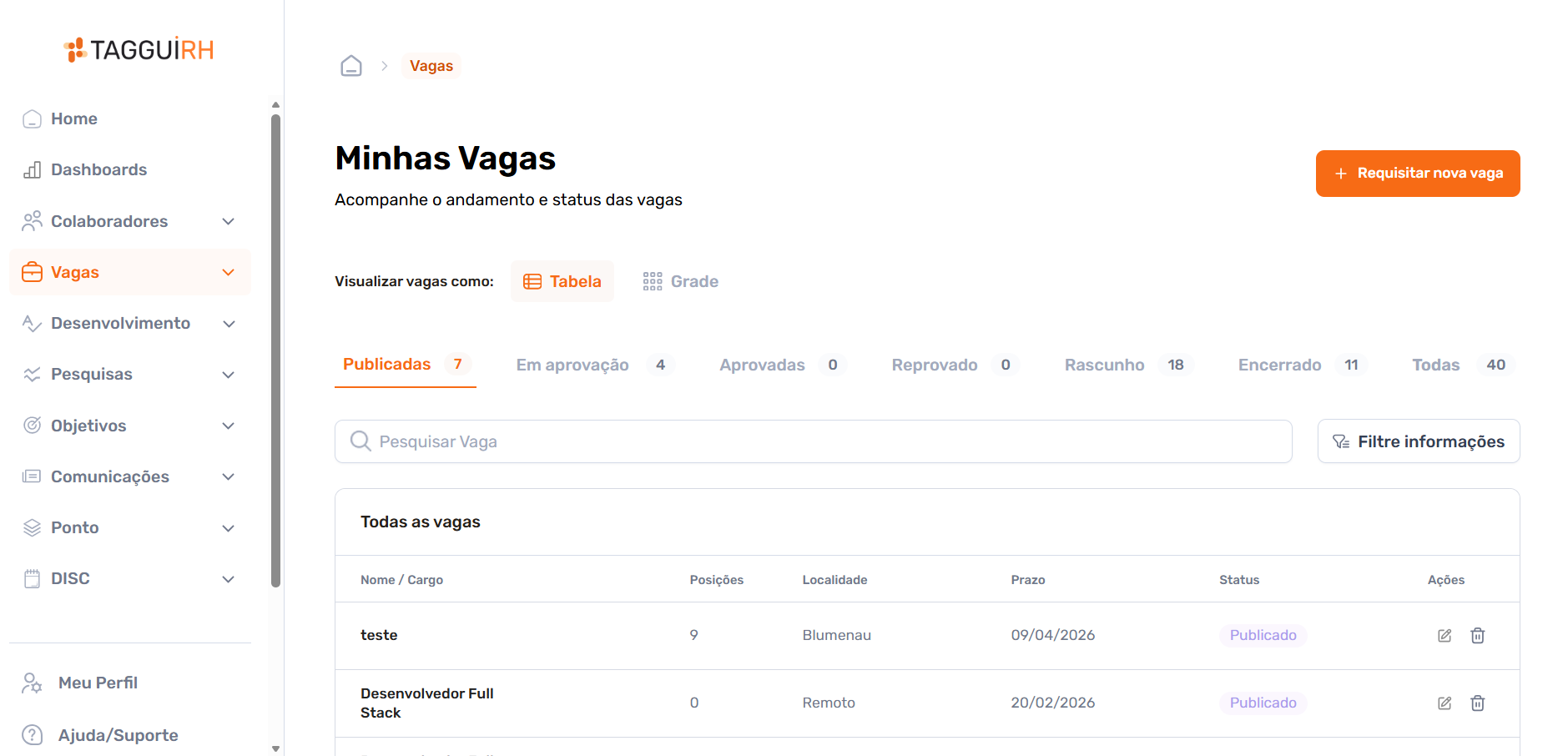Open the Rascunho tab
The height and width of the screenshot is (756, 1568).
tap(1129, 365)
